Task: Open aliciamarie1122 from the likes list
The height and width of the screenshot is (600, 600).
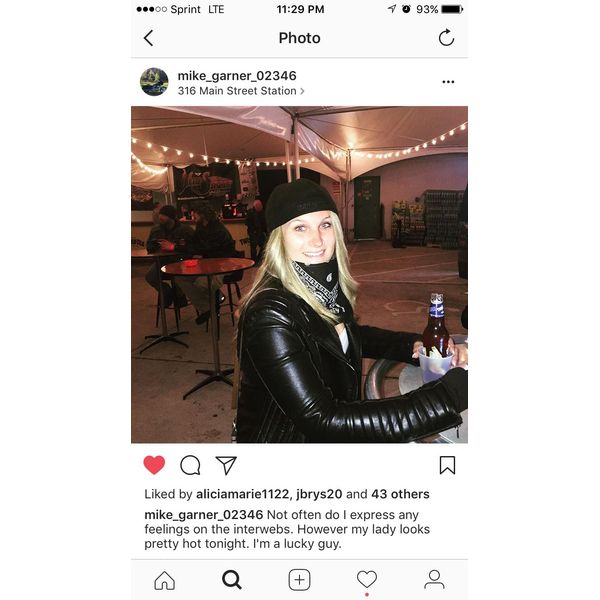Action: tap(243, 494)
